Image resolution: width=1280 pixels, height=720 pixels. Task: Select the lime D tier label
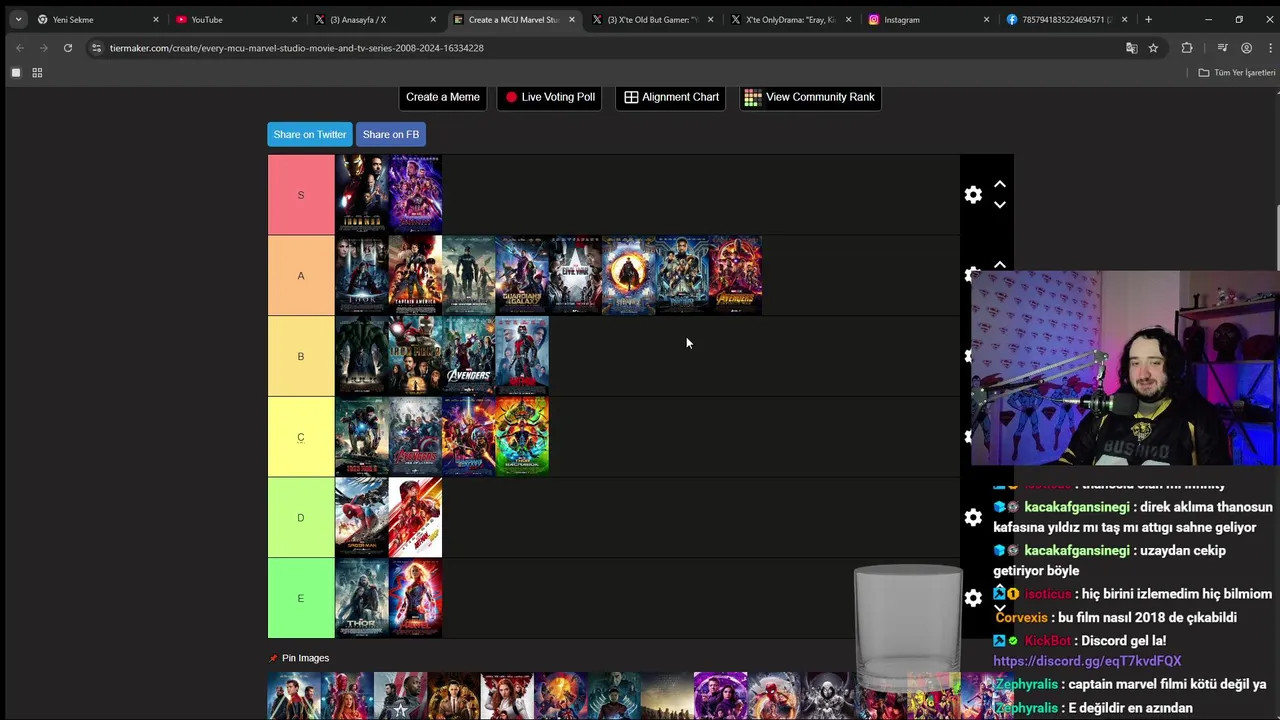pos(301,518)
